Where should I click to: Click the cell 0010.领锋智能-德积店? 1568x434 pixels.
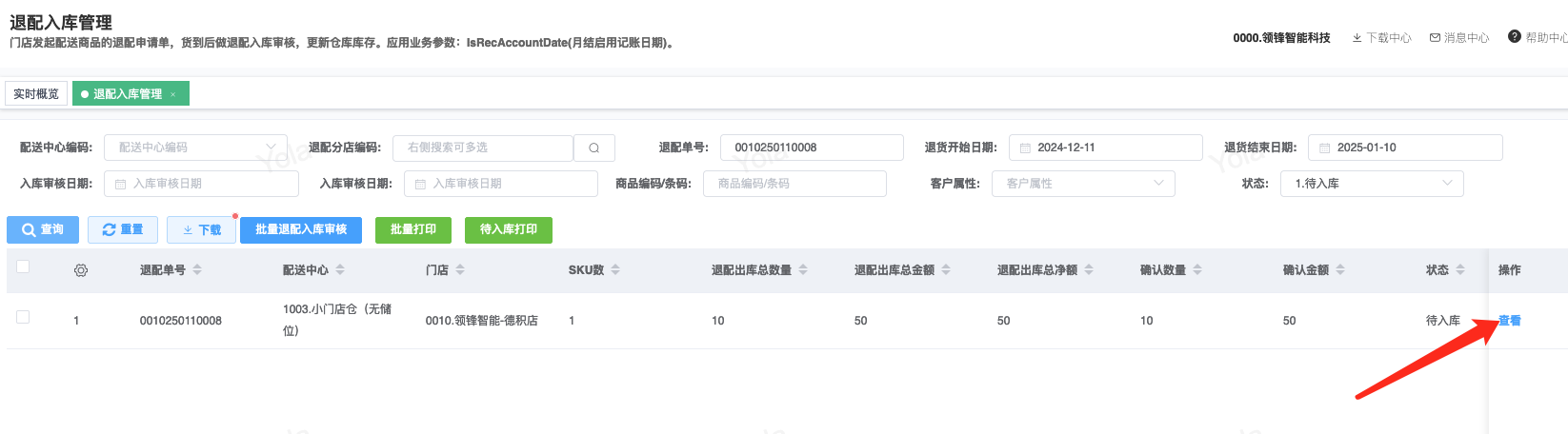(481, 321)
